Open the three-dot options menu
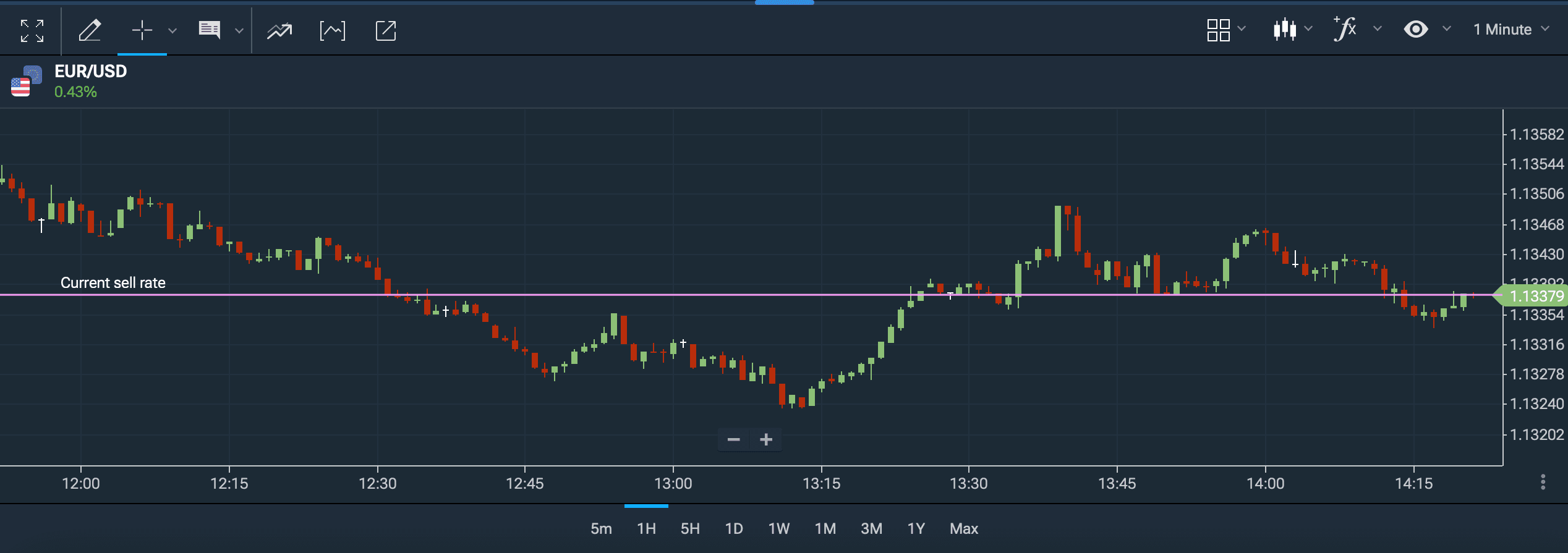Image resolution: width=1568 pixels, height=553 pixels. click(1543, 482)
